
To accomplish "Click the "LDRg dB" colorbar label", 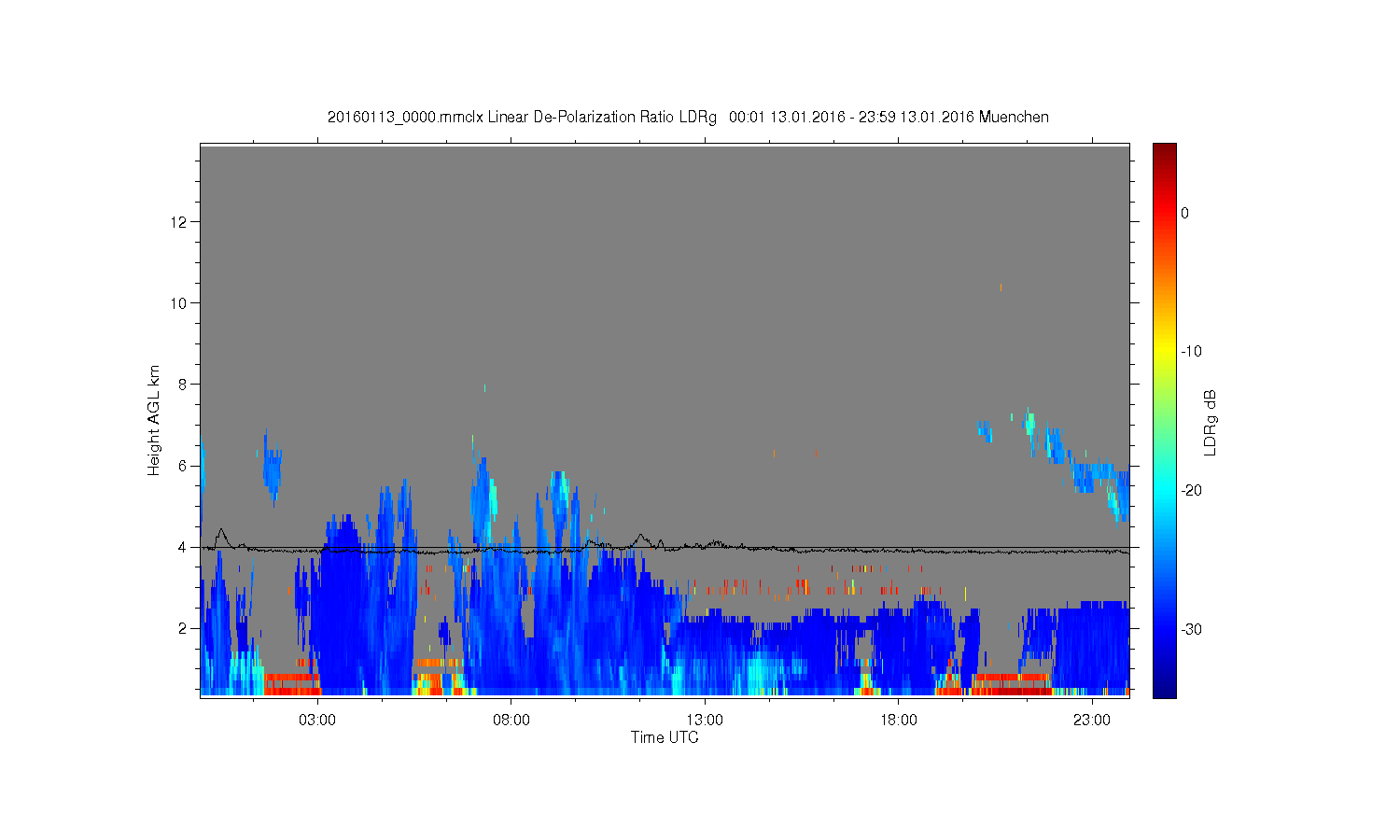I will (x=1211, y=423).
